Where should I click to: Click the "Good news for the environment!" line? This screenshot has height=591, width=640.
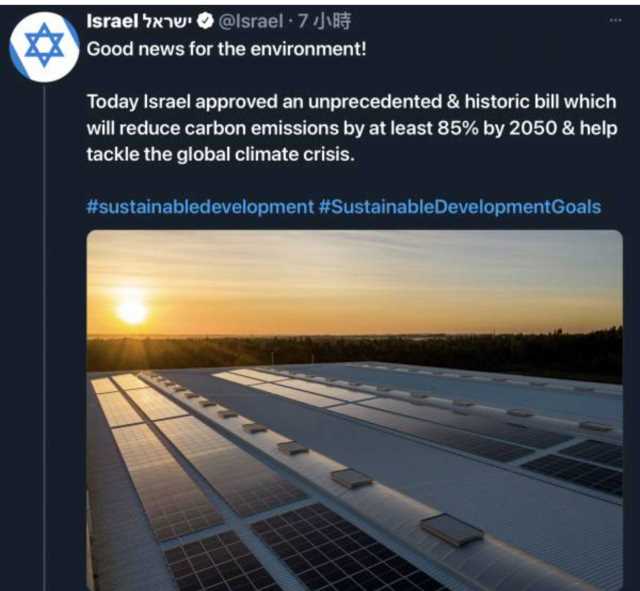coord(227,48)
